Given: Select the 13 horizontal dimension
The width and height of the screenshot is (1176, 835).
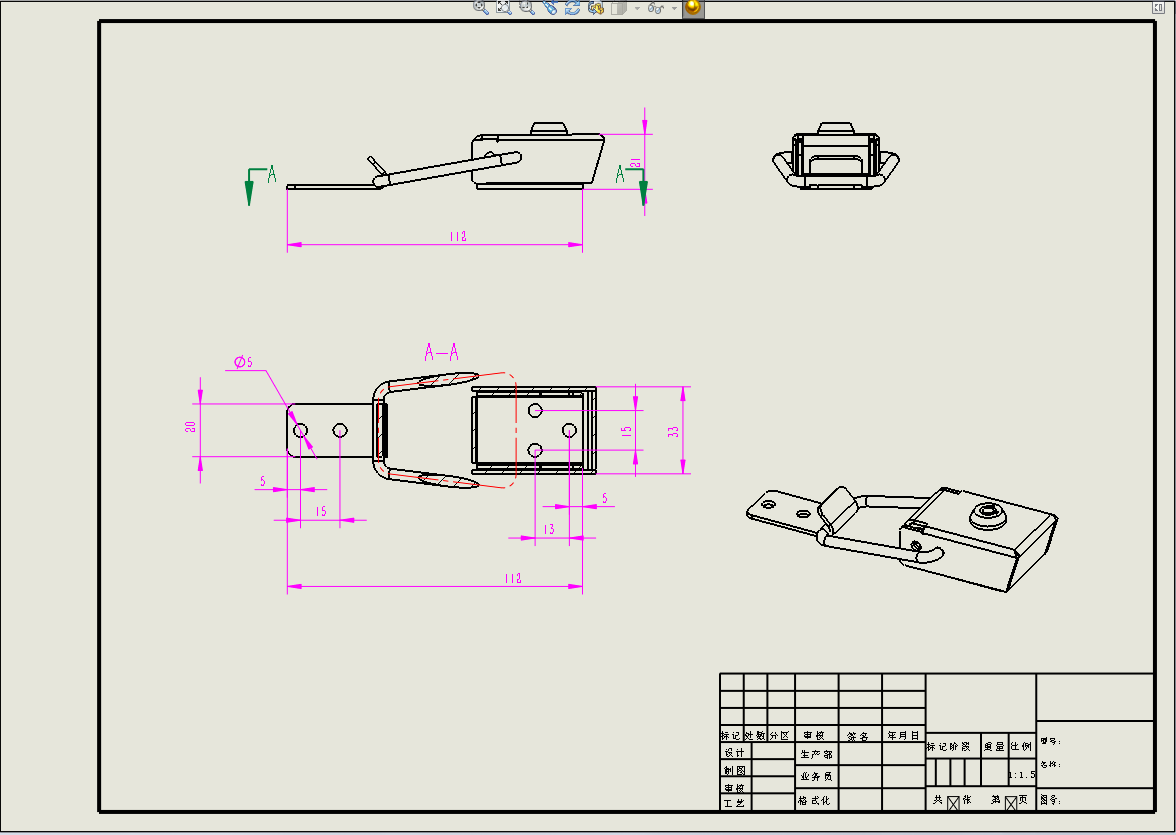Looking at the screenshot, I should click(549, 529).
